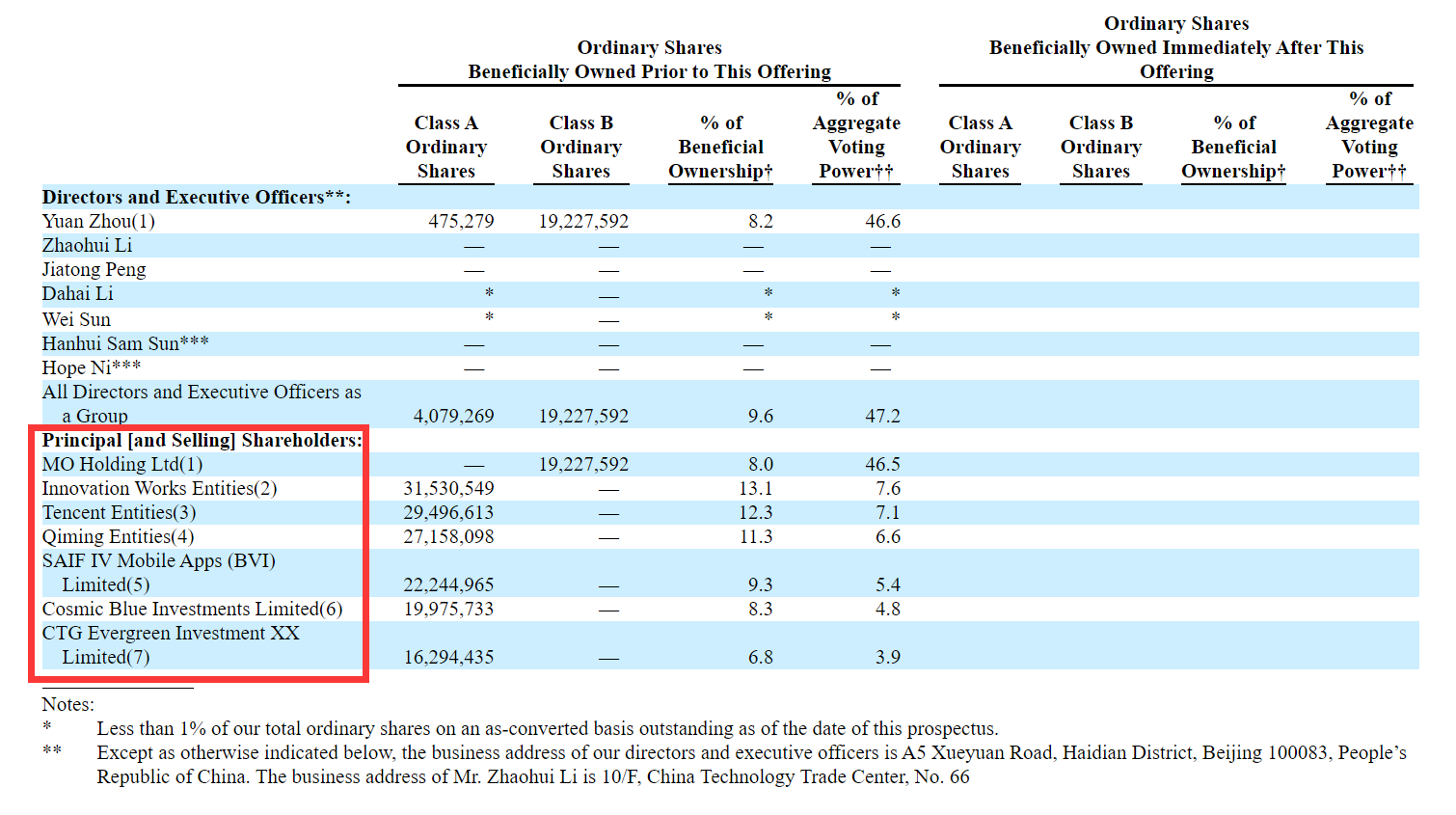Image resolution: width=1456 pixels, height=815 pixels.
Task: Select the group's voting power 47.2
Action: [x=883, y=417]
